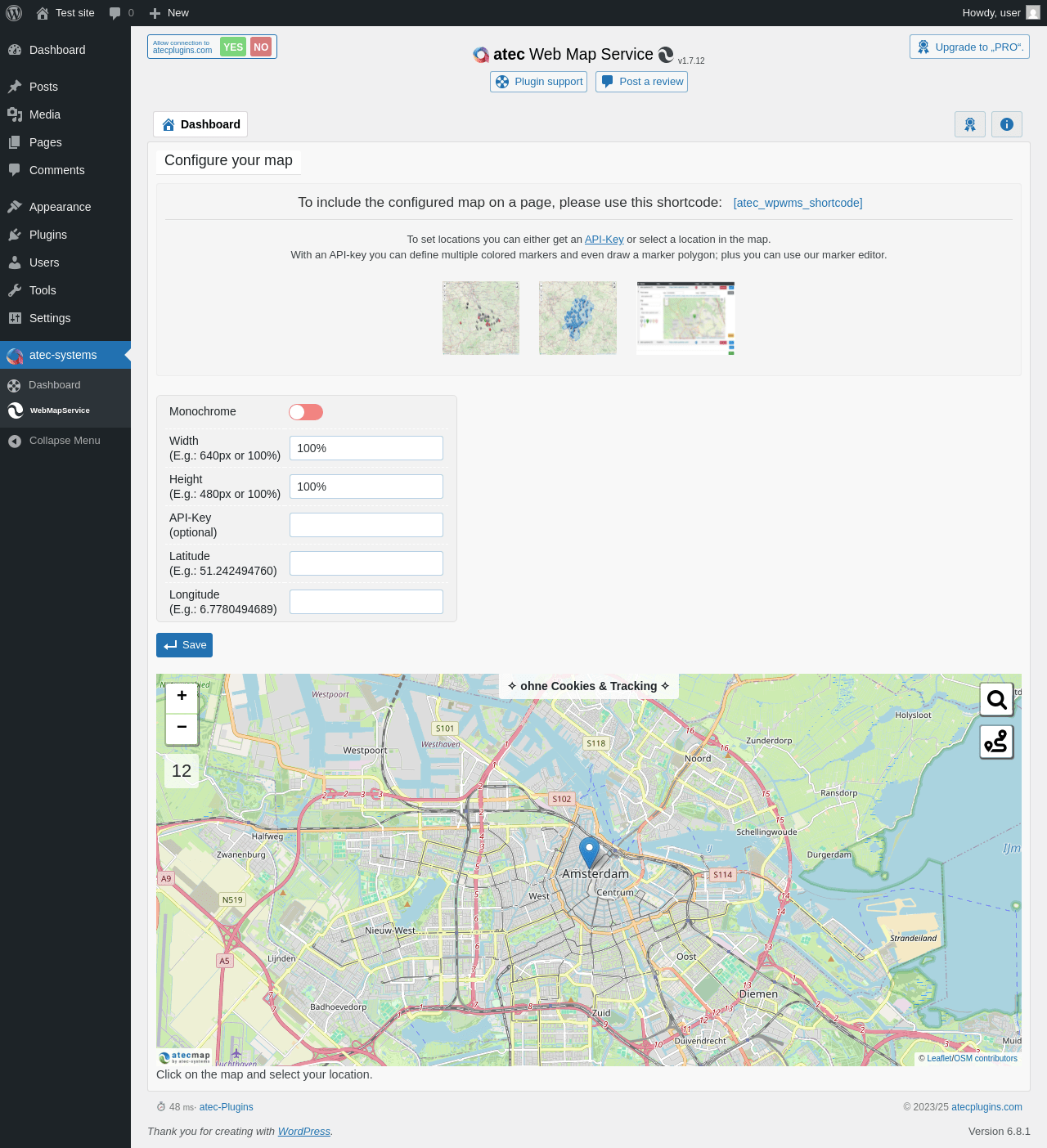Open atecplugins.com footer link
The height and width of the screenshot is (1148, 1047).
tap(986, 1107)
